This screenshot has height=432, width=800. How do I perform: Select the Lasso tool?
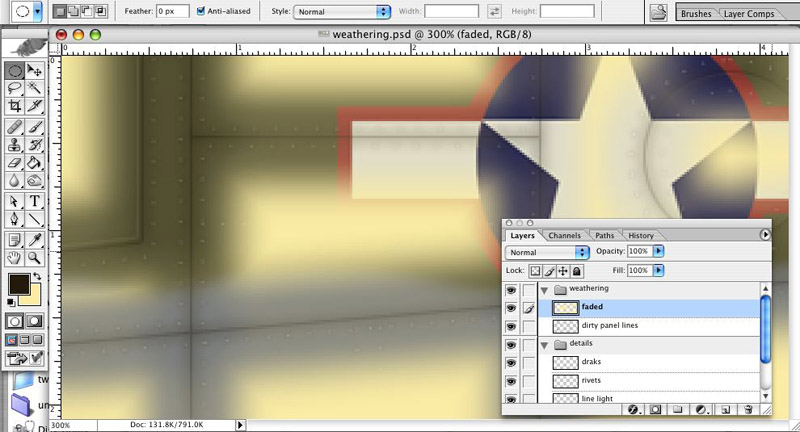(15, 88)
